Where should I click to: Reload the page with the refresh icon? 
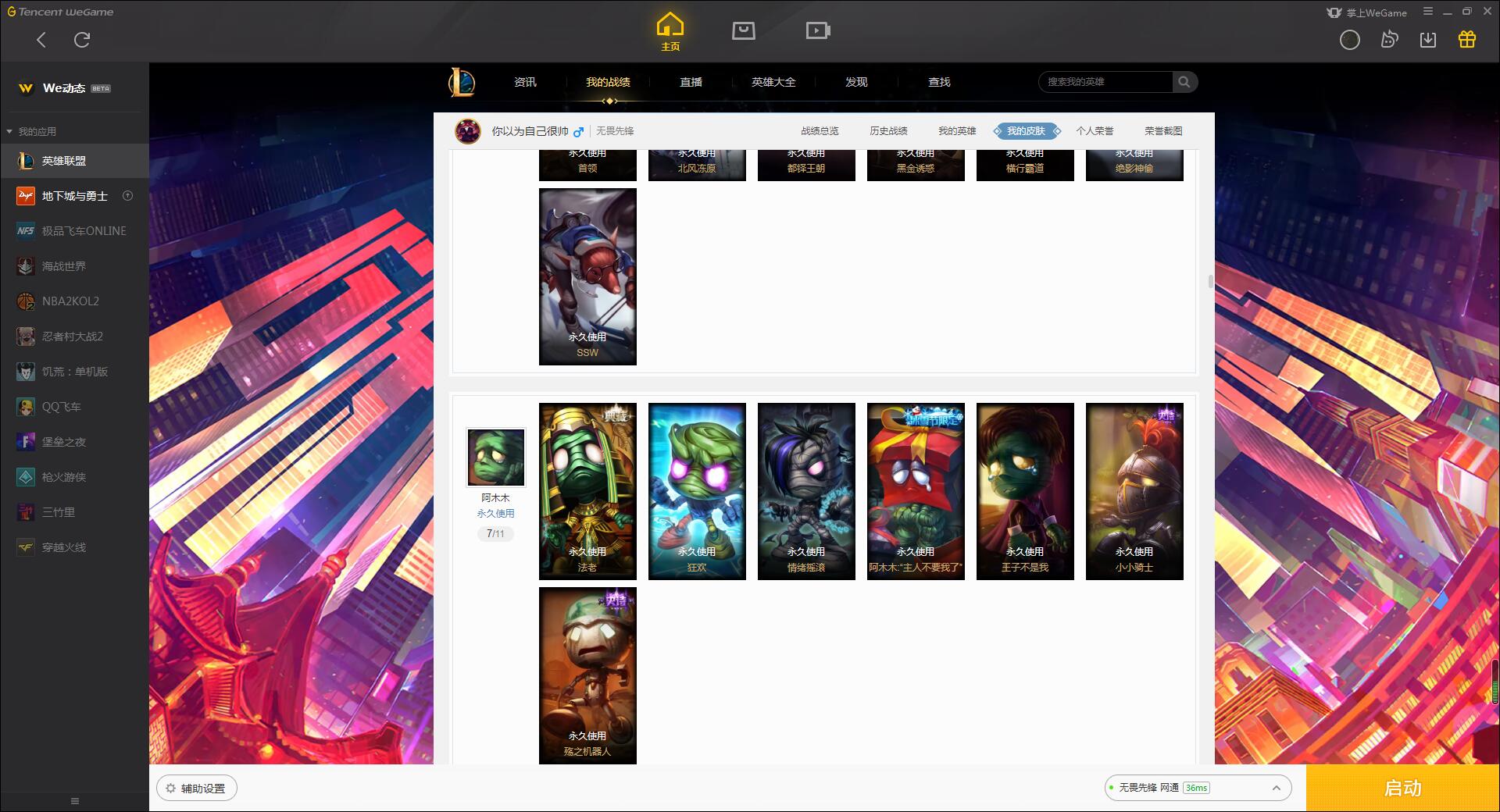click(82, 40)
